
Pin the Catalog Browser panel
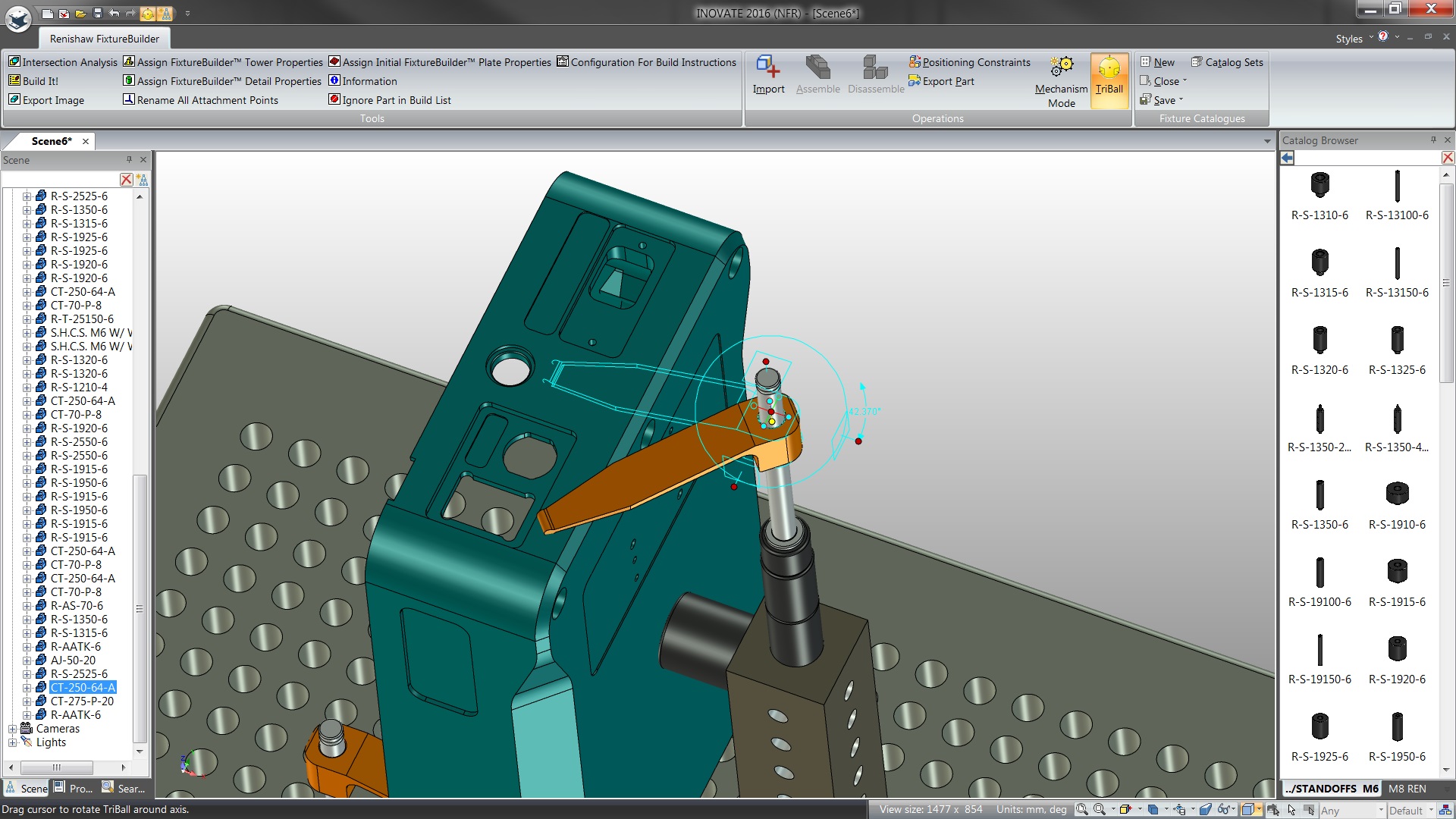pyautogui.click(x=1433, y=140)
